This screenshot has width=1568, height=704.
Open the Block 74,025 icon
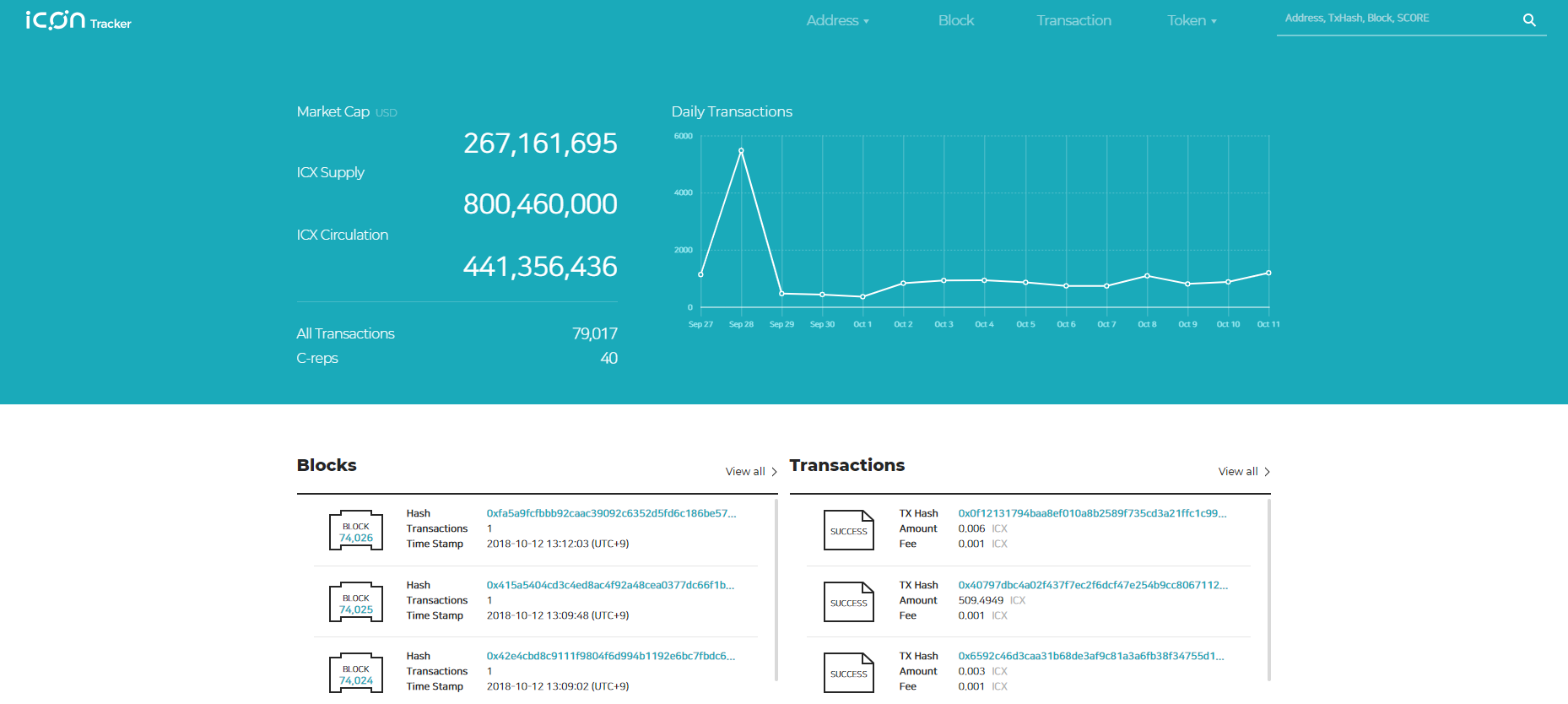pyautogui.click(x=356, y=603)
